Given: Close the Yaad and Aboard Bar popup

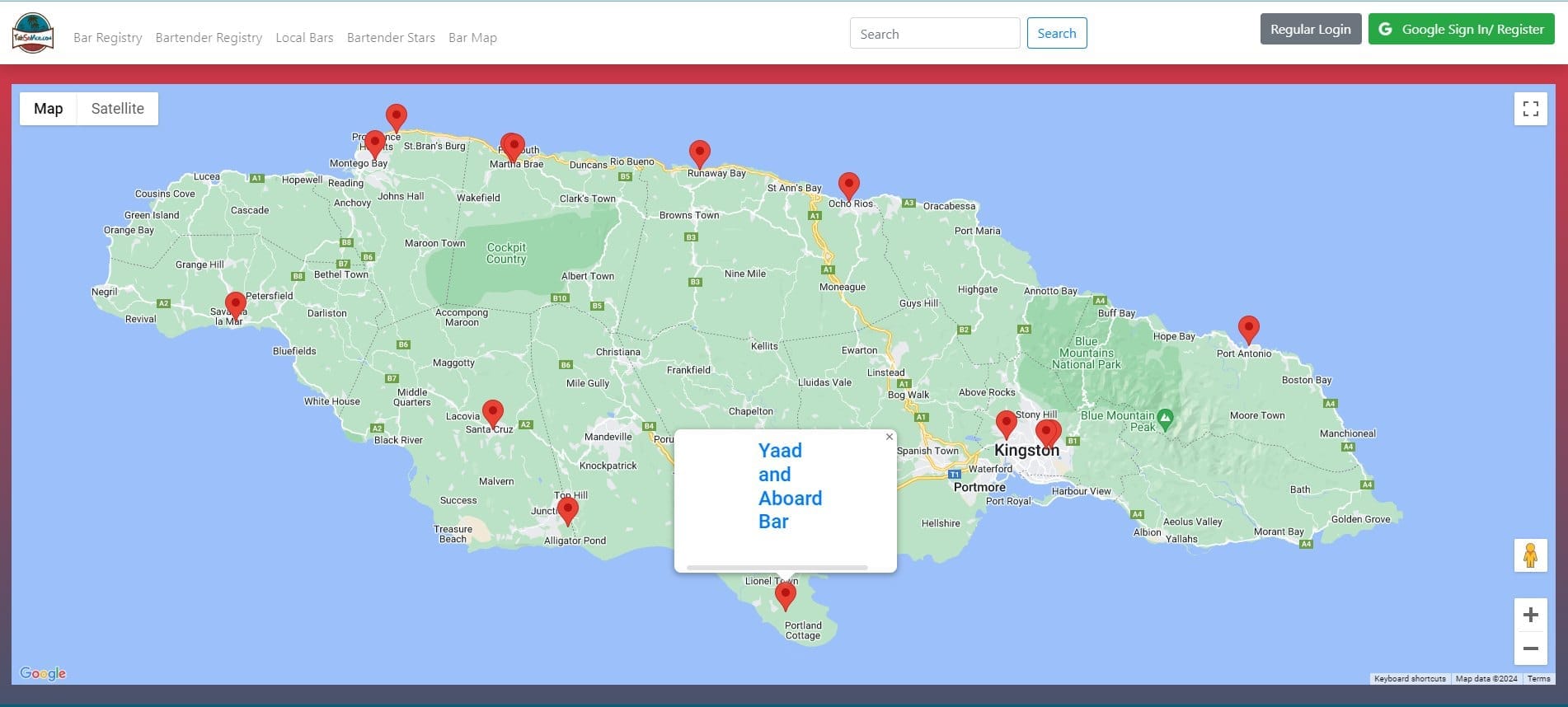Looking at the screenshot, I should click(x=890, y=437).
